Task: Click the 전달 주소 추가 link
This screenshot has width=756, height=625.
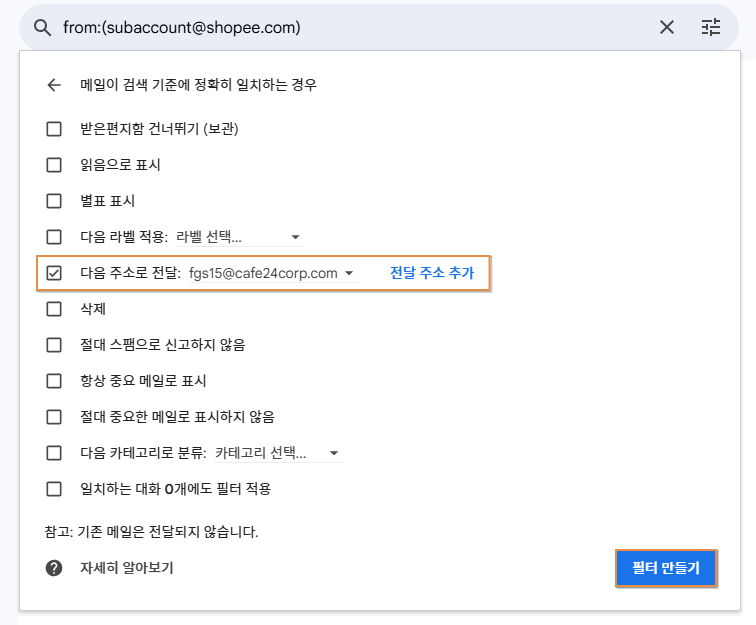Action: [x=432, y=272]
